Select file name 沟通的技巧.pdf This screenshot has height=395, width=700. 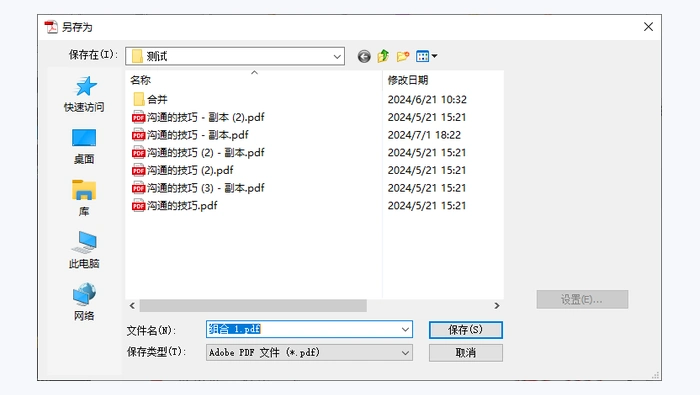tap(182, 206)
